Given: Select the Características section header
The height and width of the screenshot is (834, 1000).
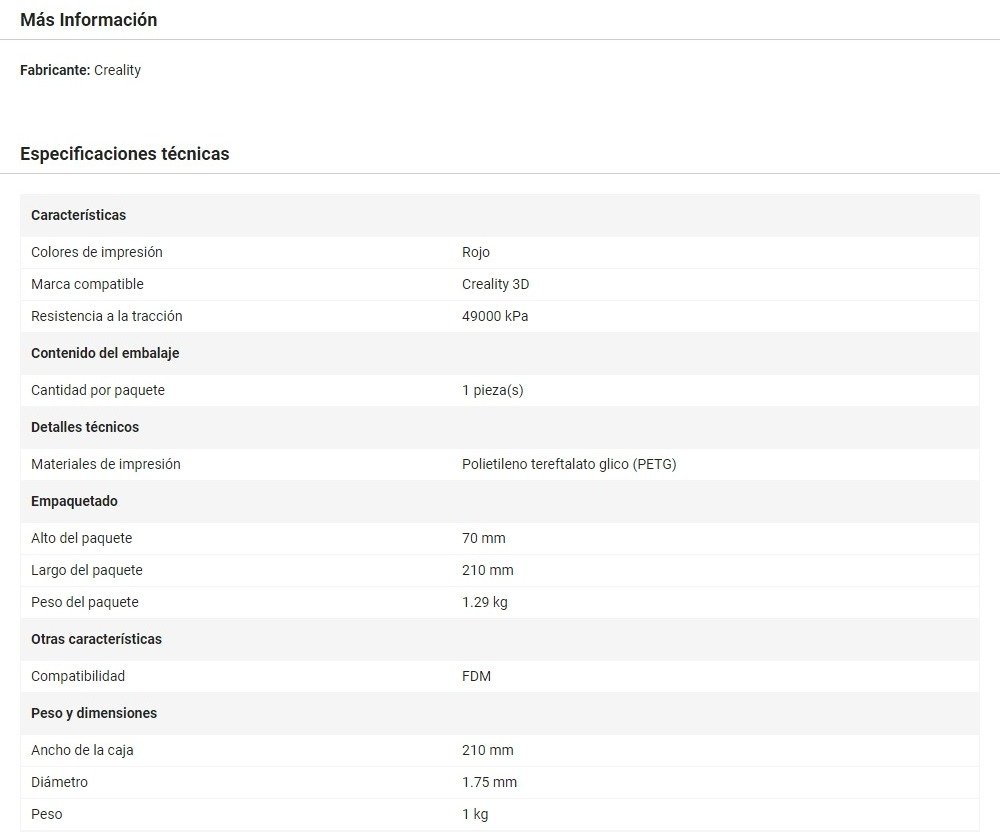Looking at the screenshot, I should 78,215.
